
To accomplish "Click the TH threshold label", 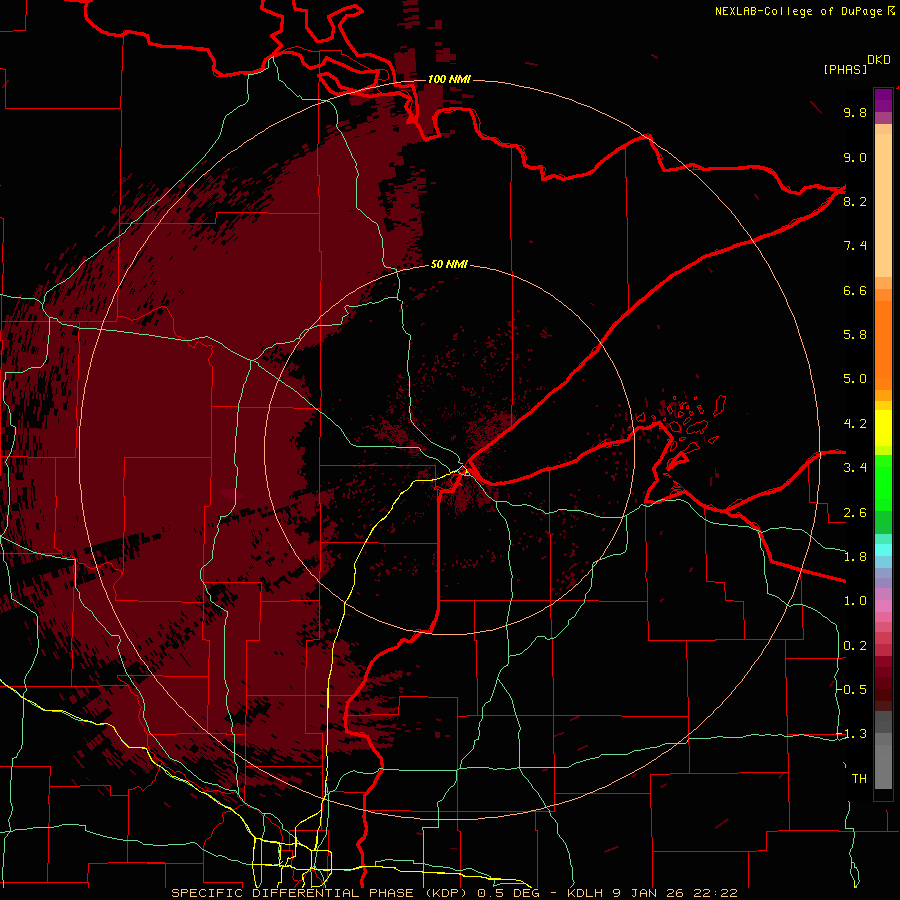I will click(859, 779).
